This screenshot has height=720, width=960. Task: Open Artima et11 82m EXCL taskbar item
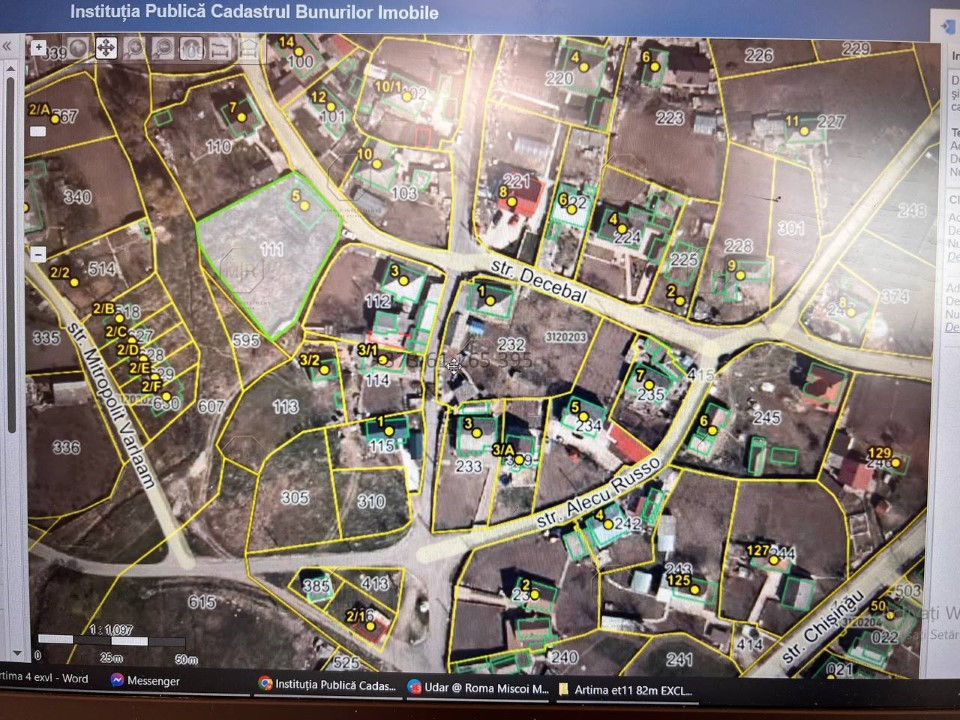(625, 690)
